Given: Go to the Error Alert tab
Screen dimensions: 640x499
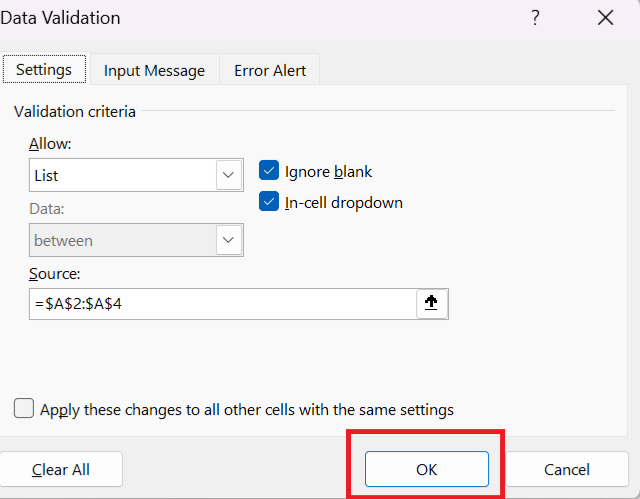Looking at the screenshot, I should tap(270, 70).
